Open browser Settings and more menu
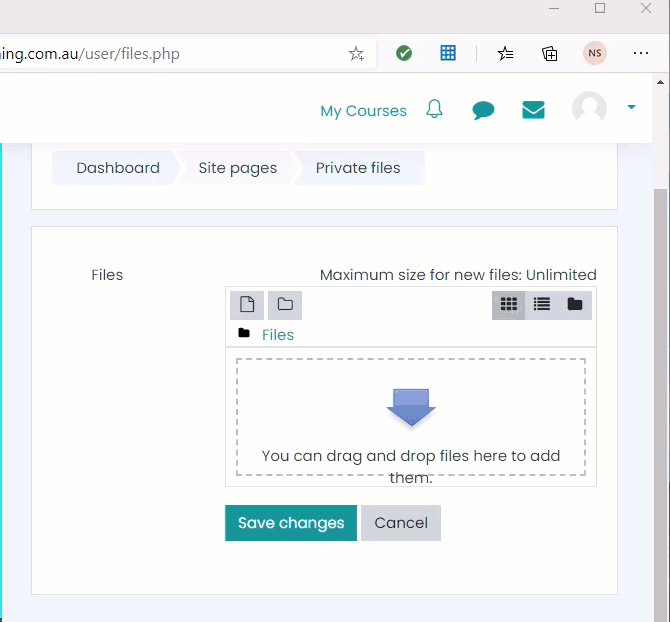Screen dimensions: 670x622 point(641,53)
